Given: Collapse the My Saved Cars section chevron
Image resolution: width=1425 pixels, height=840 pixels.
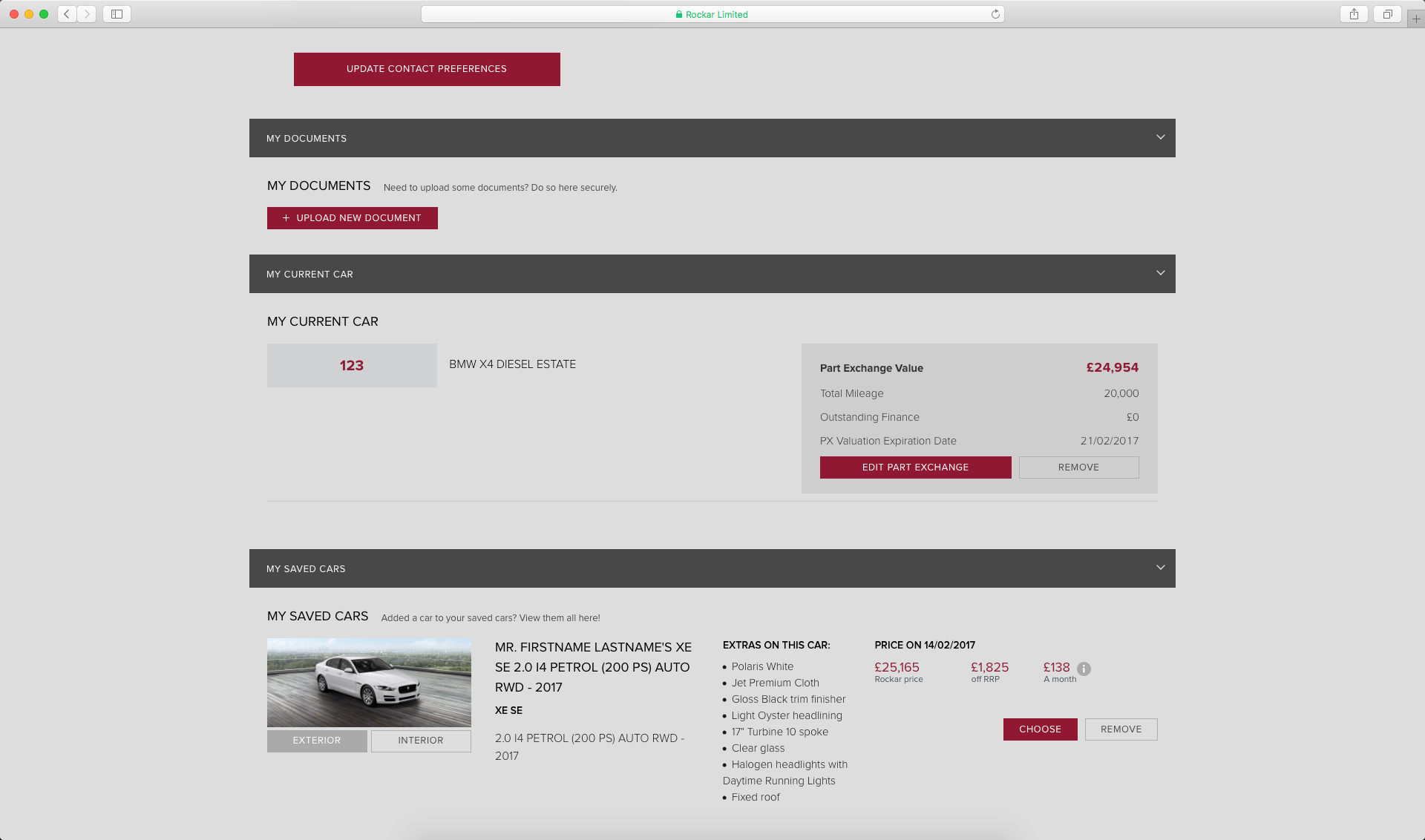Looking at the screenshot, I should [1160, 568].
